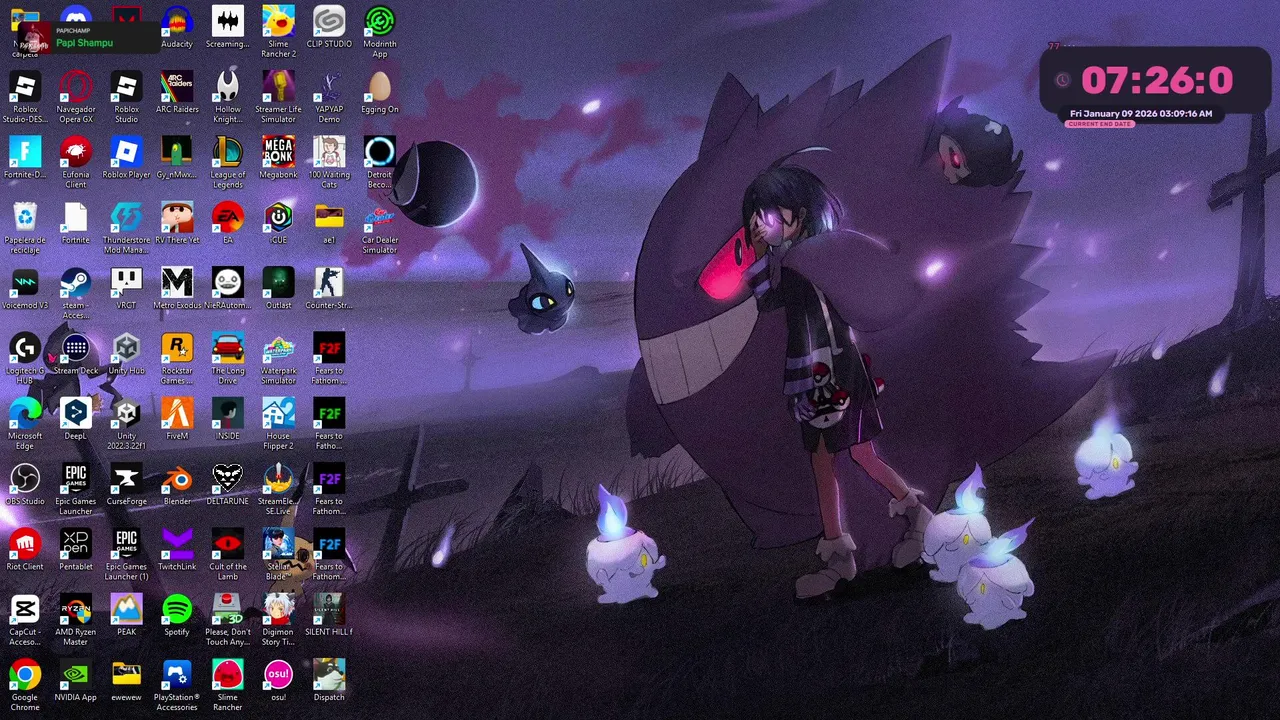Select the DeepL icon

pos(76,413)
